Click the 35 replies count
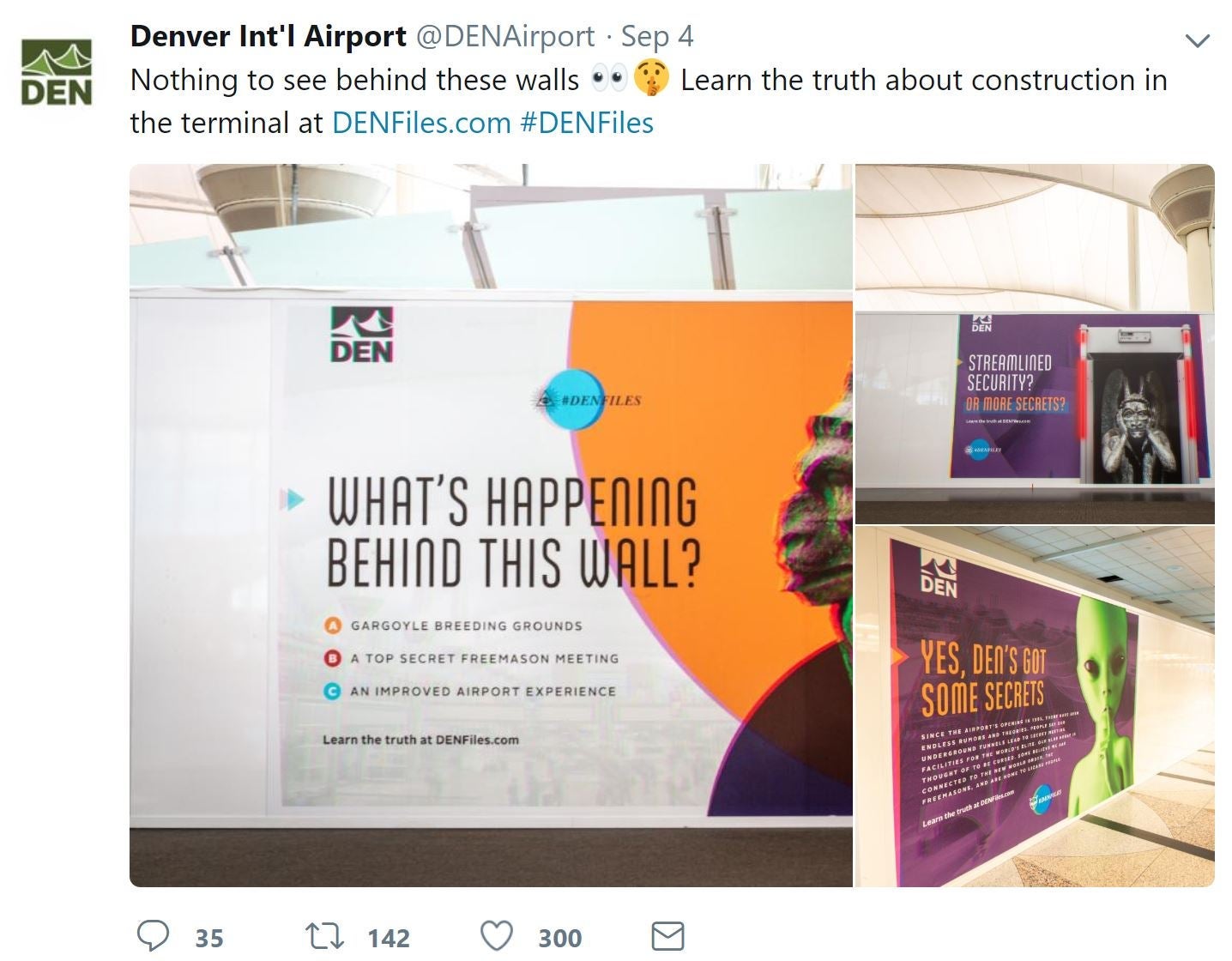1232x961 pixels. coord(209,938)
